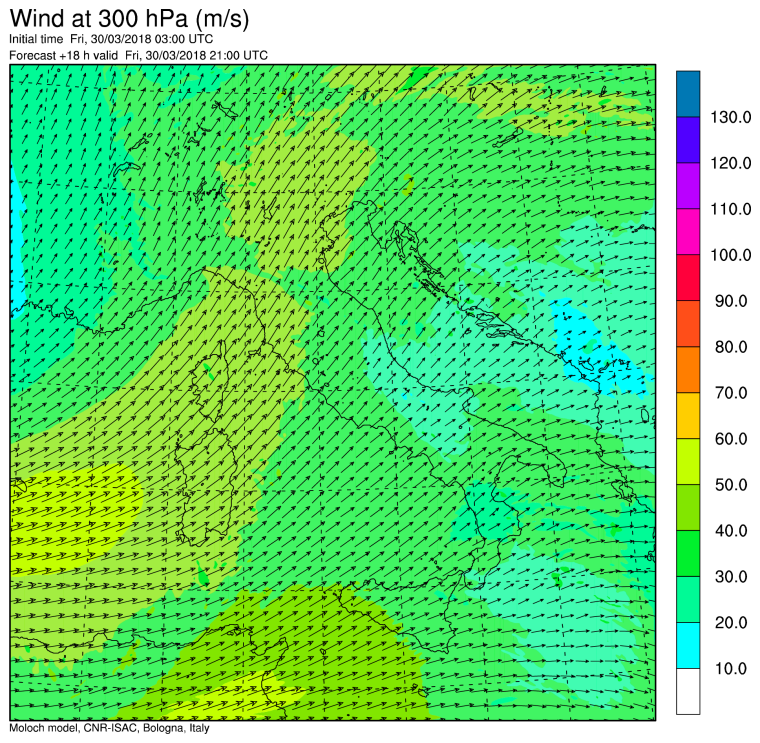Screen dimensions: 760x743
Task: Click the 70.0 colorbar label
Action: [731, 393]
